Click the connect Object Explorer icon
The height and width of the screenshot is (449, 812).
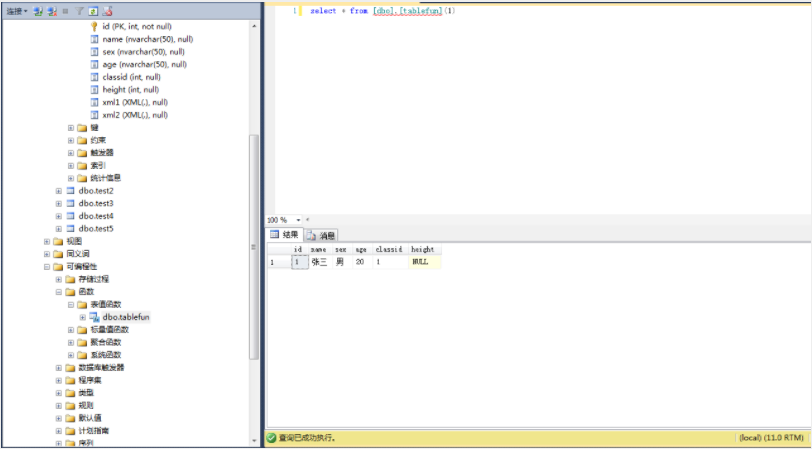[38, 10]
